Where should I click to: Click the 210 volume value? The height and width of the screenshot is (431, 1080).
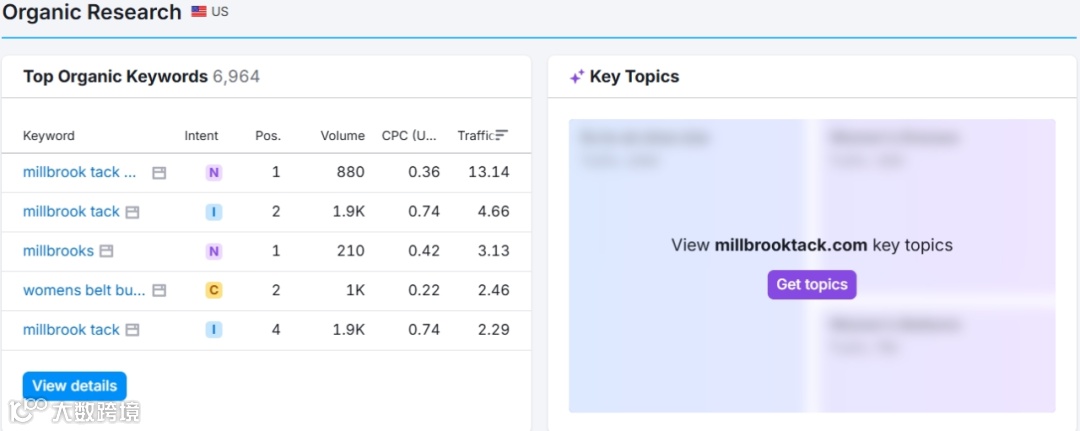[x=351, y=251]
